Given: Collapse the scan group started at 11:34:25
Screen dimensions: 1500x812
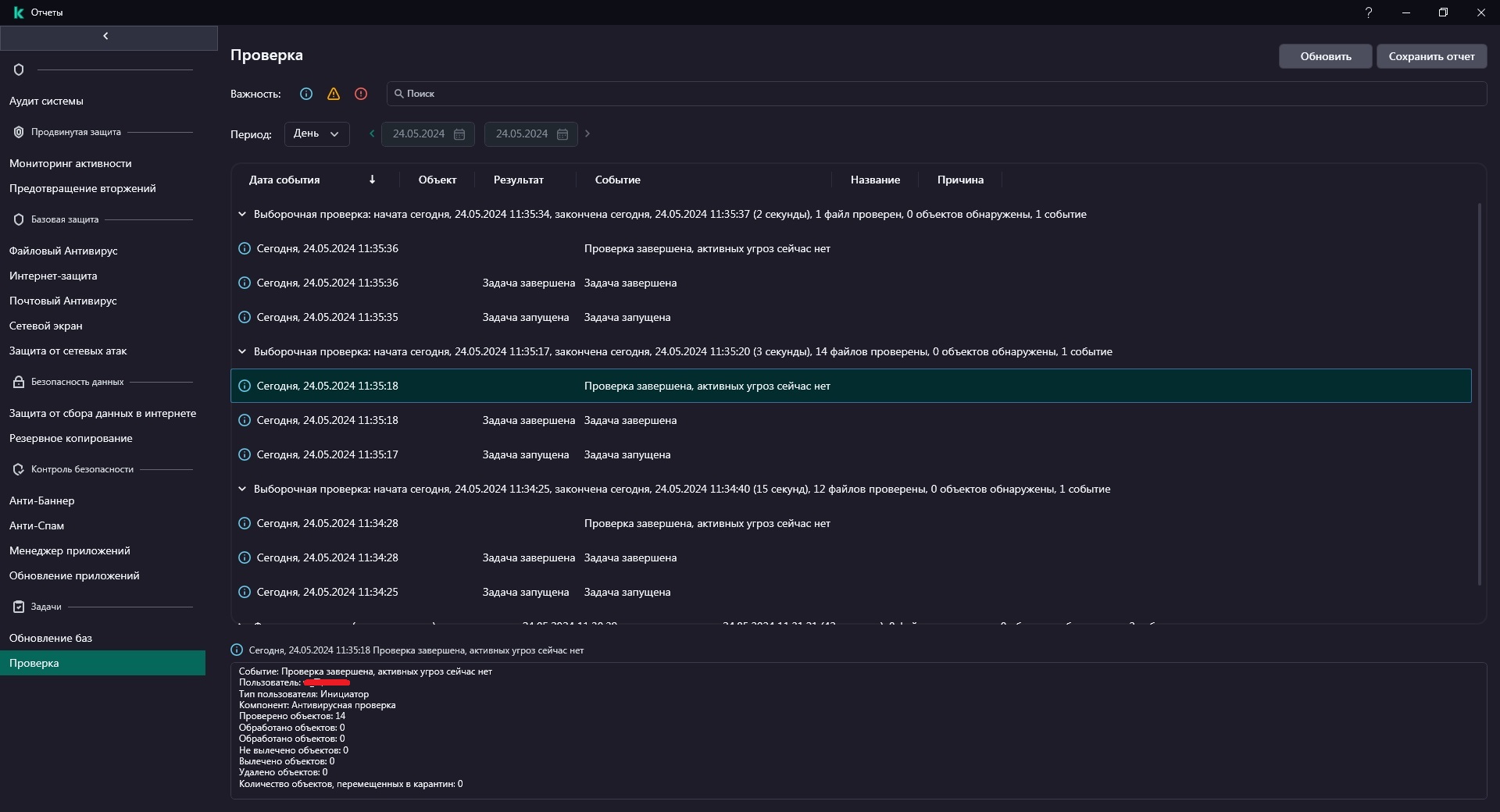Looking at the screenshot, I should (241, 489).
